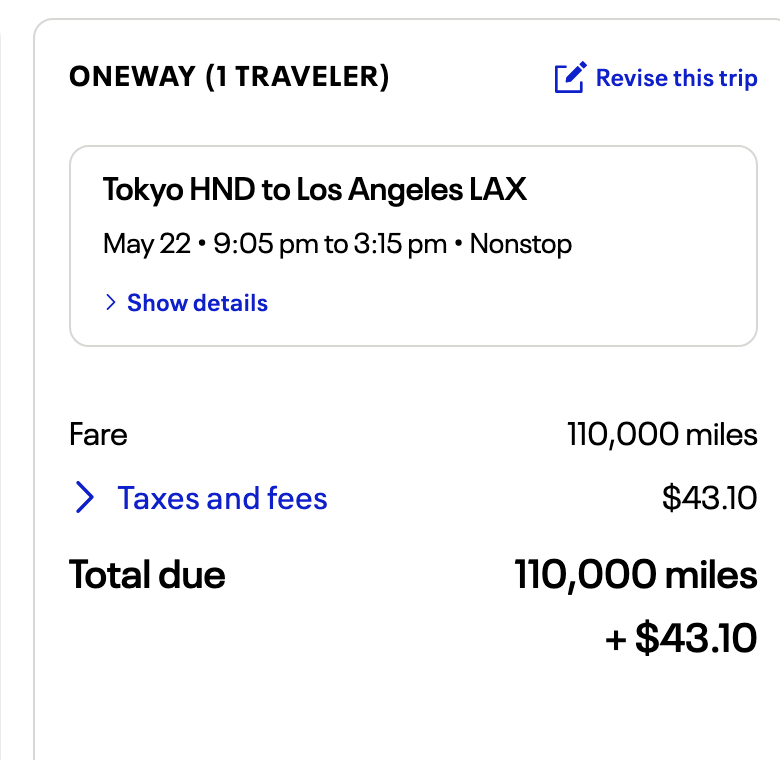Open the Taxes and fees breakdown label
Image resolution: width=780 pixels, height=760 pixels.
222,497
